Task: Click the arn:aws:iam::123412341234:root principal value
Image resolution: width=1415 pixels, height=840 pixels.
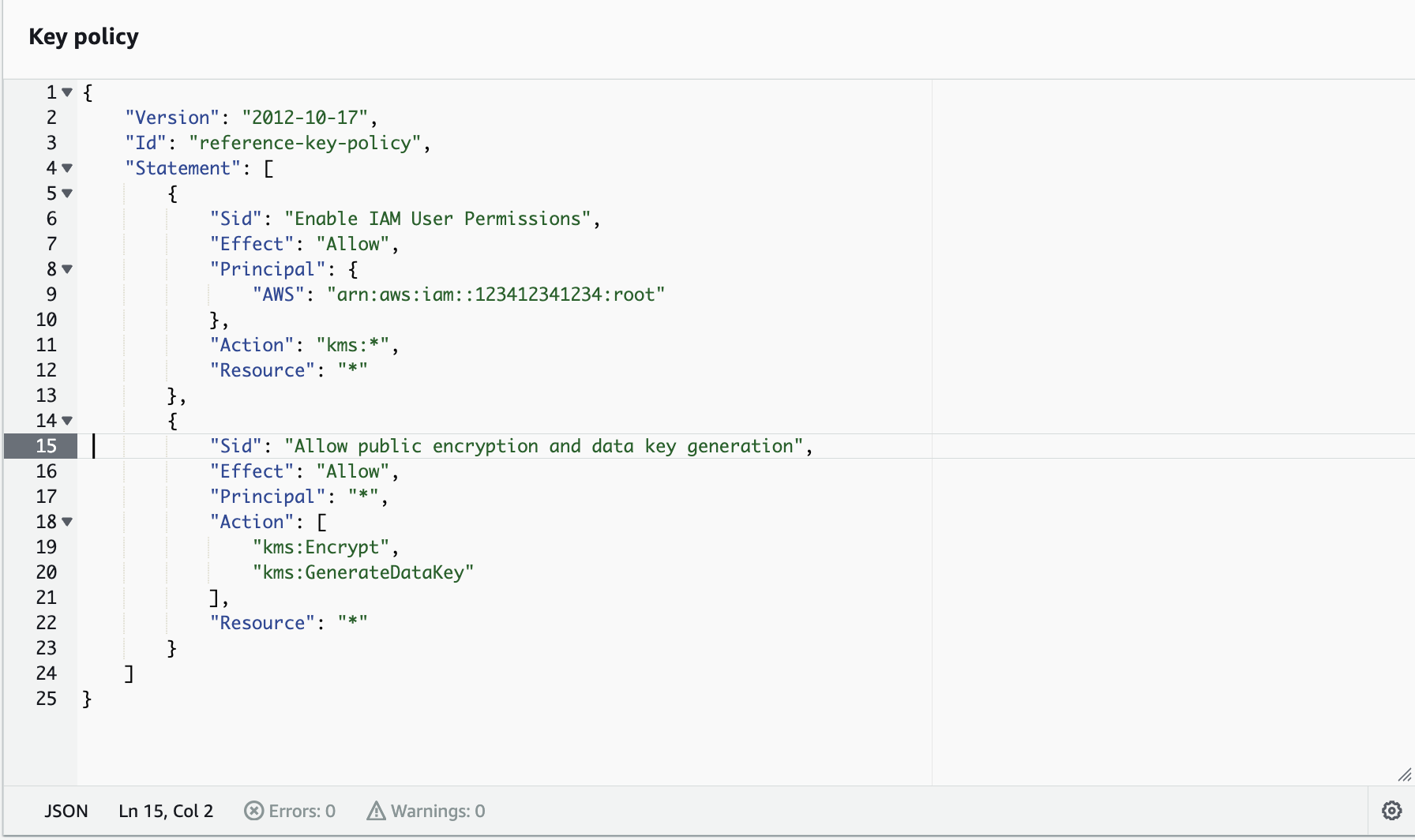Action: (495, 294)
